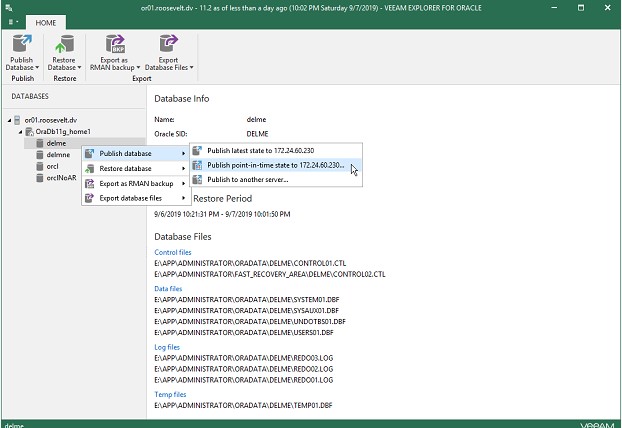The height and width of the screenshot is (428, 622).
Task: Open the Restore Database dropdown arrow
Action: [x=79, y=67]
